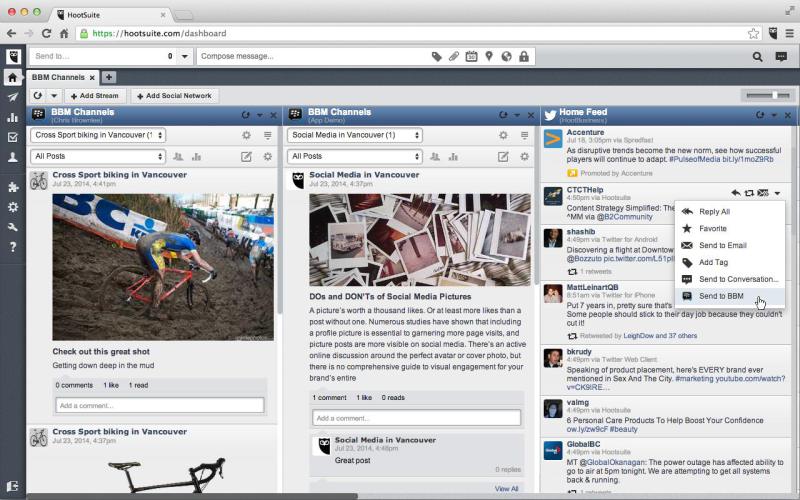800x500 pixels.
Task: Click the search magnifier icon
Action: (x=757, y=57)
